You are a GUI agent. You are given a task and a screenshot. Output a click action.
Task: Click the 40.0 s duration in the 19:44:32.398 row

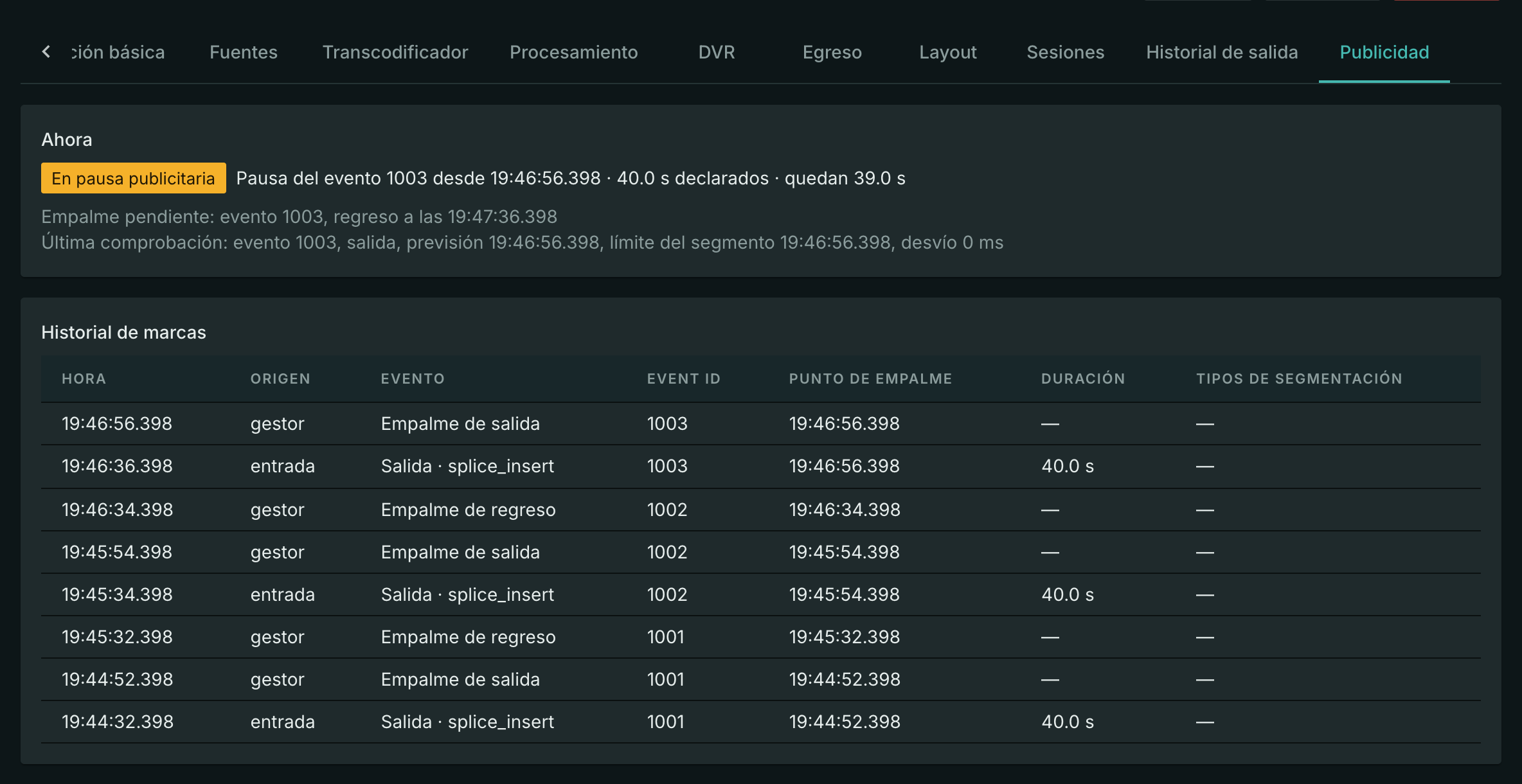point(1068,722)
